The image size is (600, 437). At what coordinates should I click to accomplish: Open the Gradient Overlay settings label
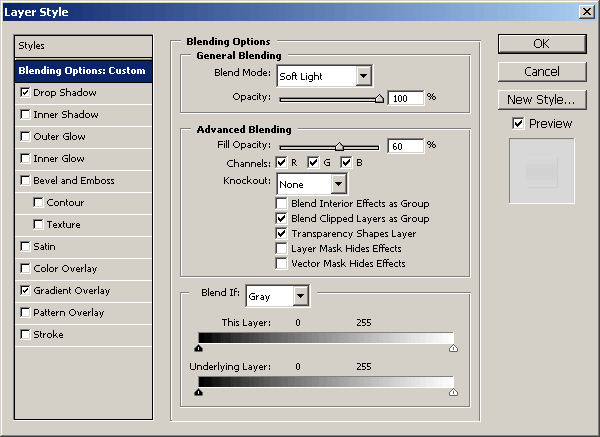coord(72,290)
